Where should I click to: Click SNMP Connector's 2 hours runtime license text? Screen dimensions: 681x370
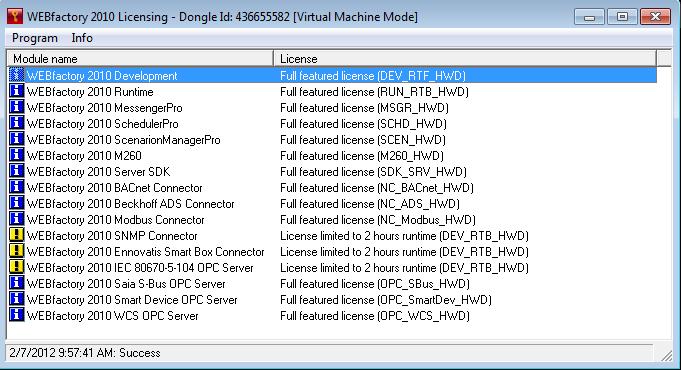404,236
